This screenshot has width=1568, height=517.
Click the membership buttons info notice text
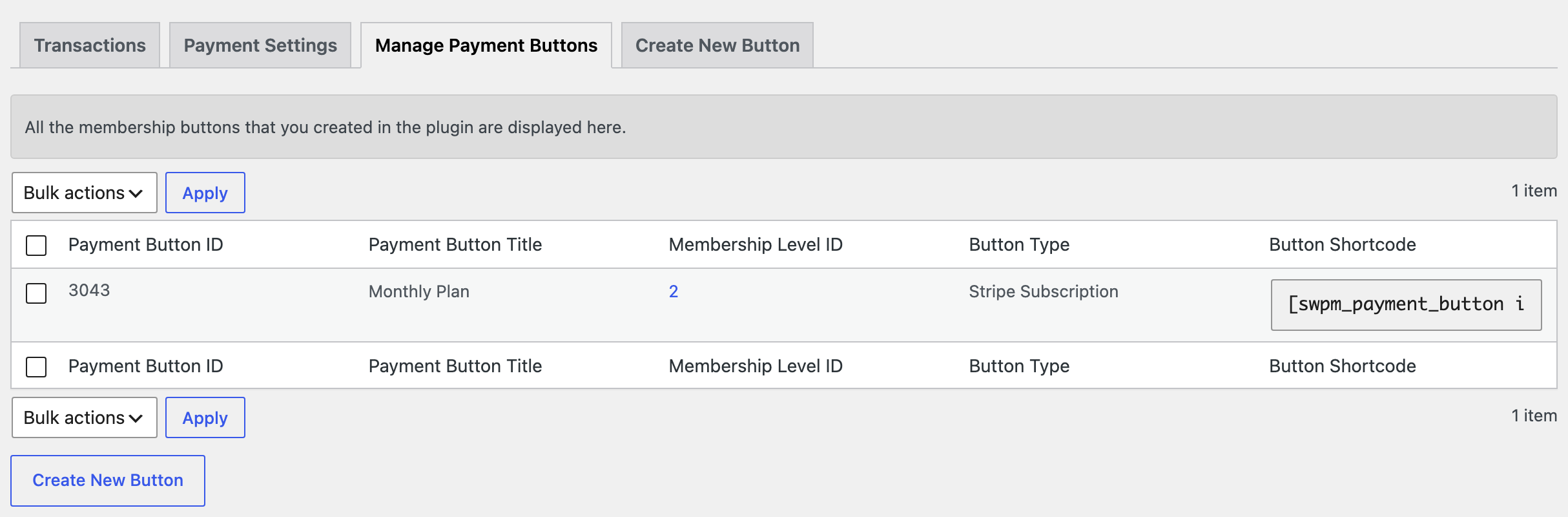pos(325,127)
